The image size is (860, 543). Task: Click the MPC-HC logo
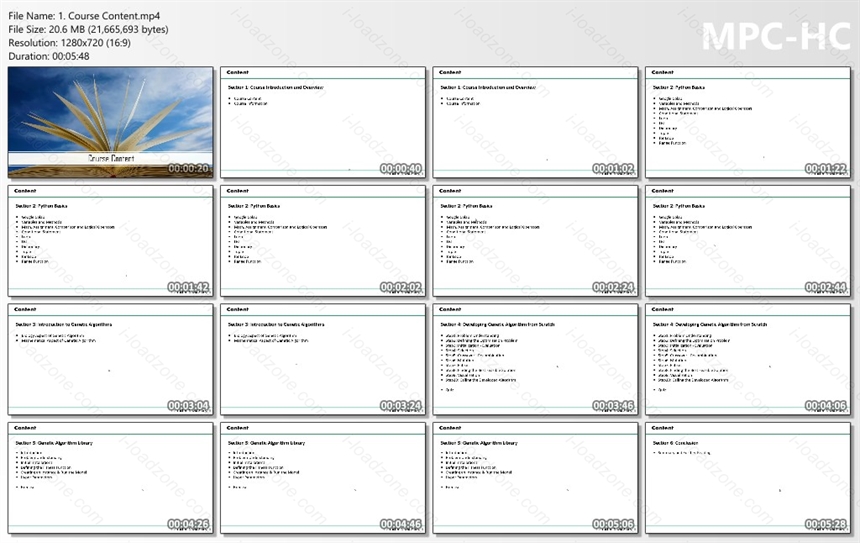[x=776, y=36]
